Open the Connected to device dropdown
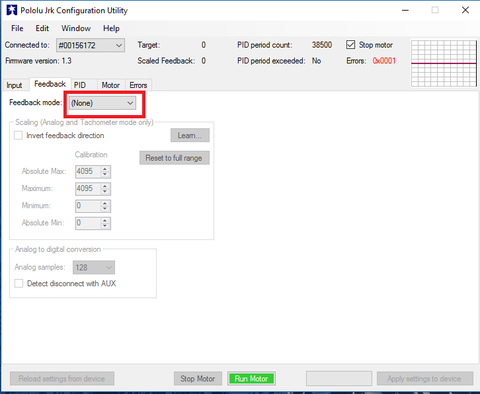 [x=90, y=45]
